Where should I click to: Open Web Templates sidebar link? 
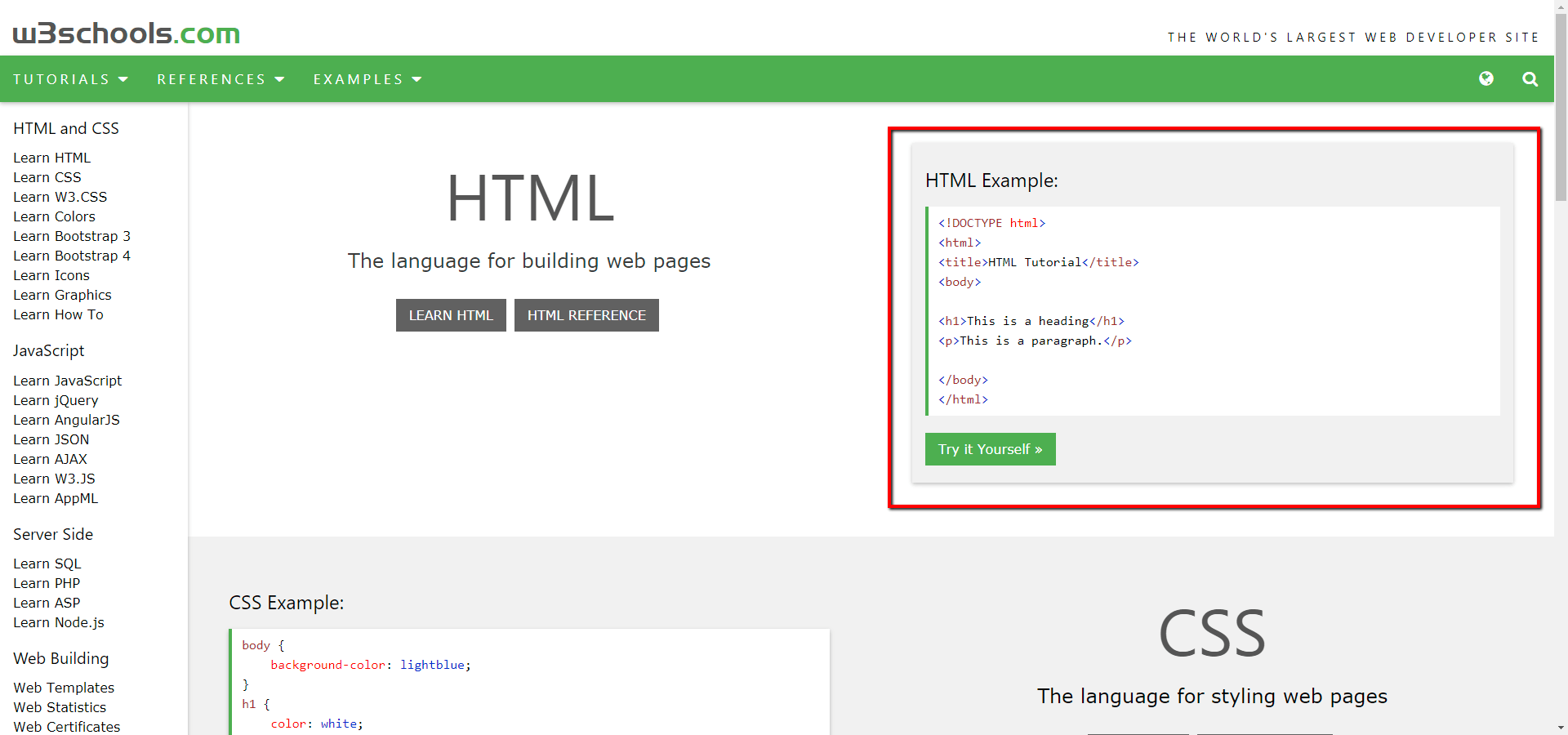click(64, 688)
